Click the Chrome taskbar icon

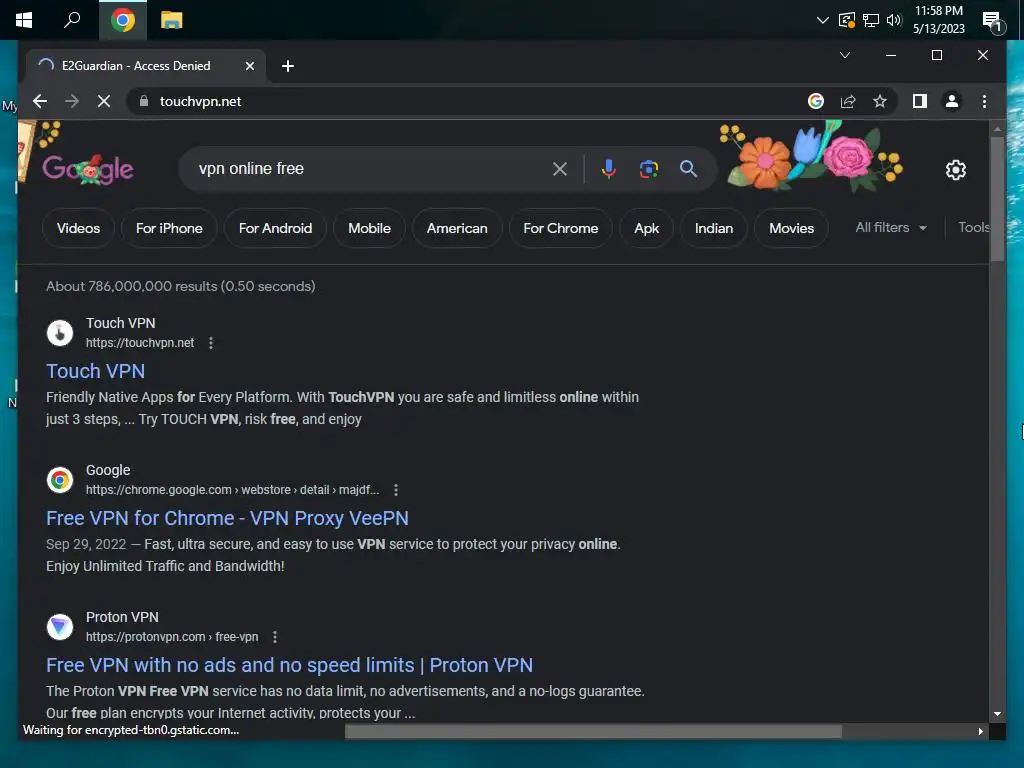click(x=123, y=20)
